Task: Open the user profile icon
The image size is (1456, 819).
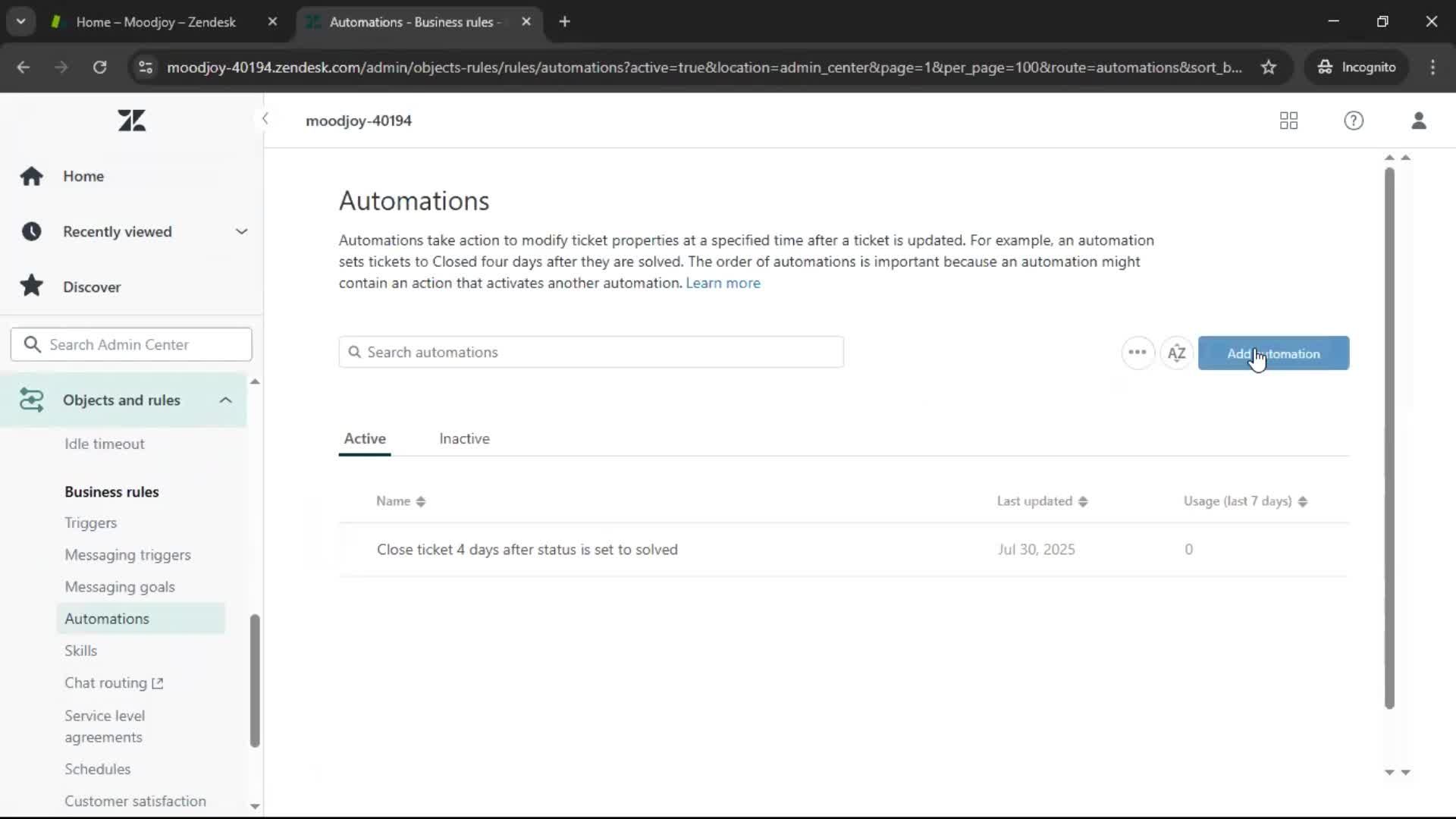Action: [x=1419, y=121]
